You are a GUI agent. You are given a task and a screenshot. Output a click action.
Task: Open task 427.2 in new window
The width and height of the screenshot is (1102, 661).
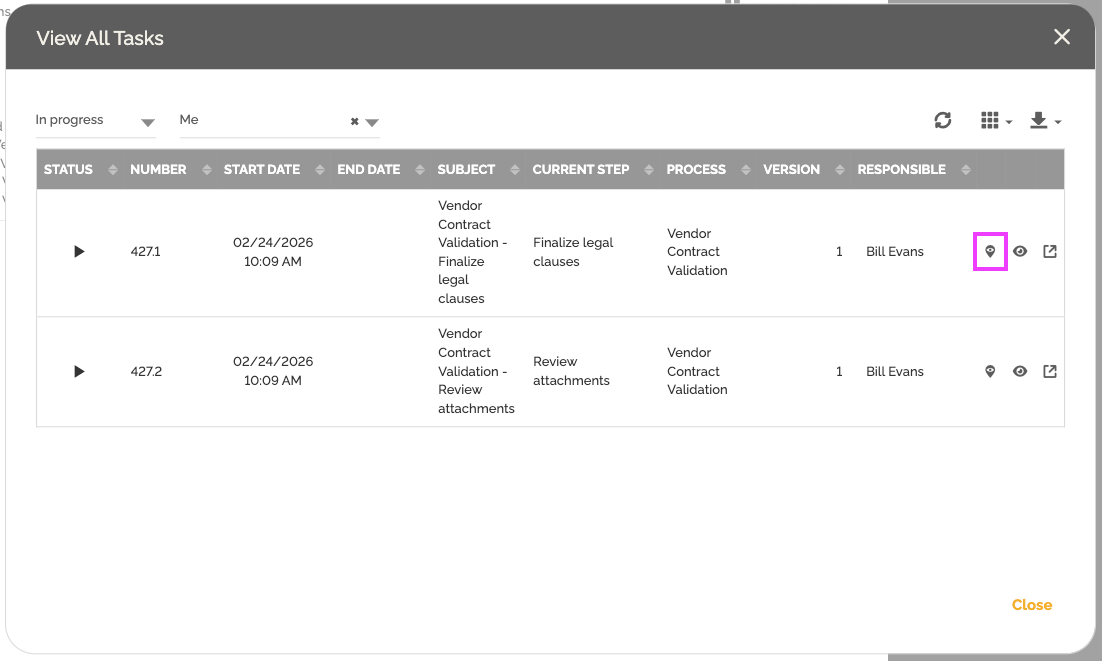click(x=1050, y=372)
